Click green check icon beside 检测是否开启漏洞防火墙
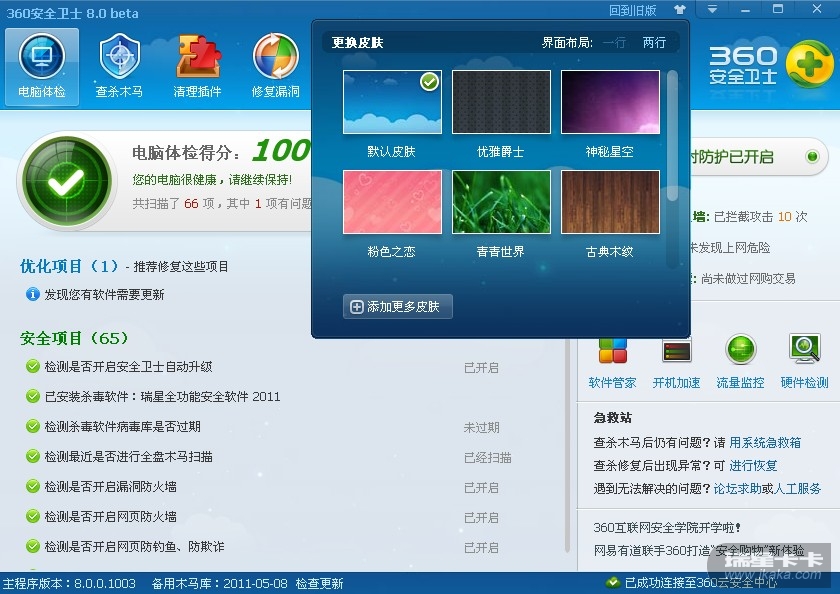Viewport: 840px width, 594px height. (x=33, y=486)
